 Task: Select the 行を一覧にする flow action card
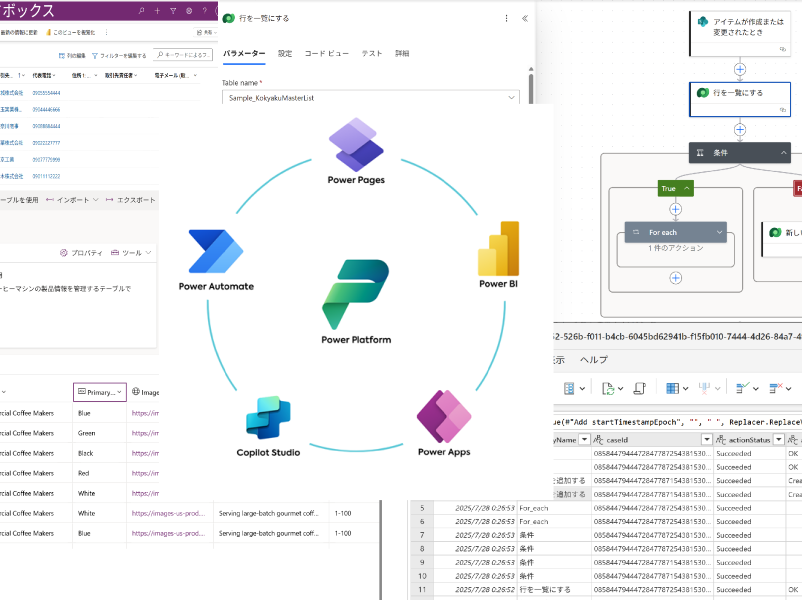point(740,93)
